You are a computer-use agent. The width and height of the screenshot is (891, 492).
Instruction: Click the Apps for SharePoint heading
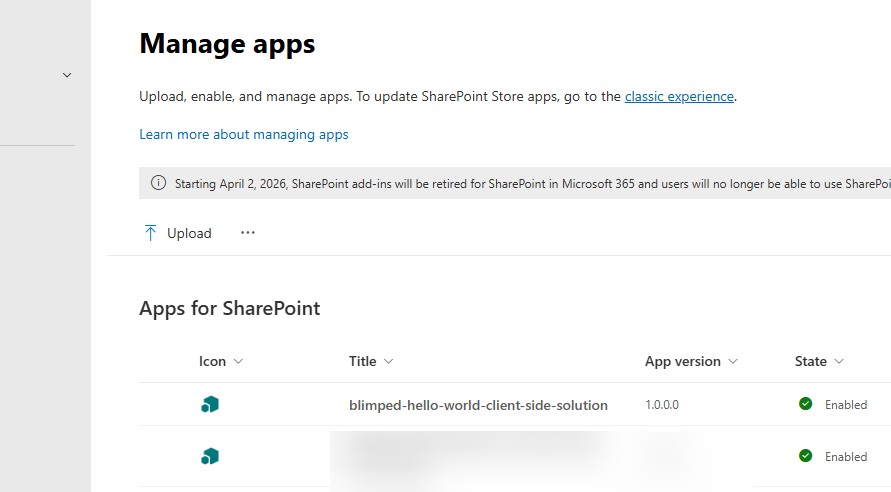click(230, 308)
